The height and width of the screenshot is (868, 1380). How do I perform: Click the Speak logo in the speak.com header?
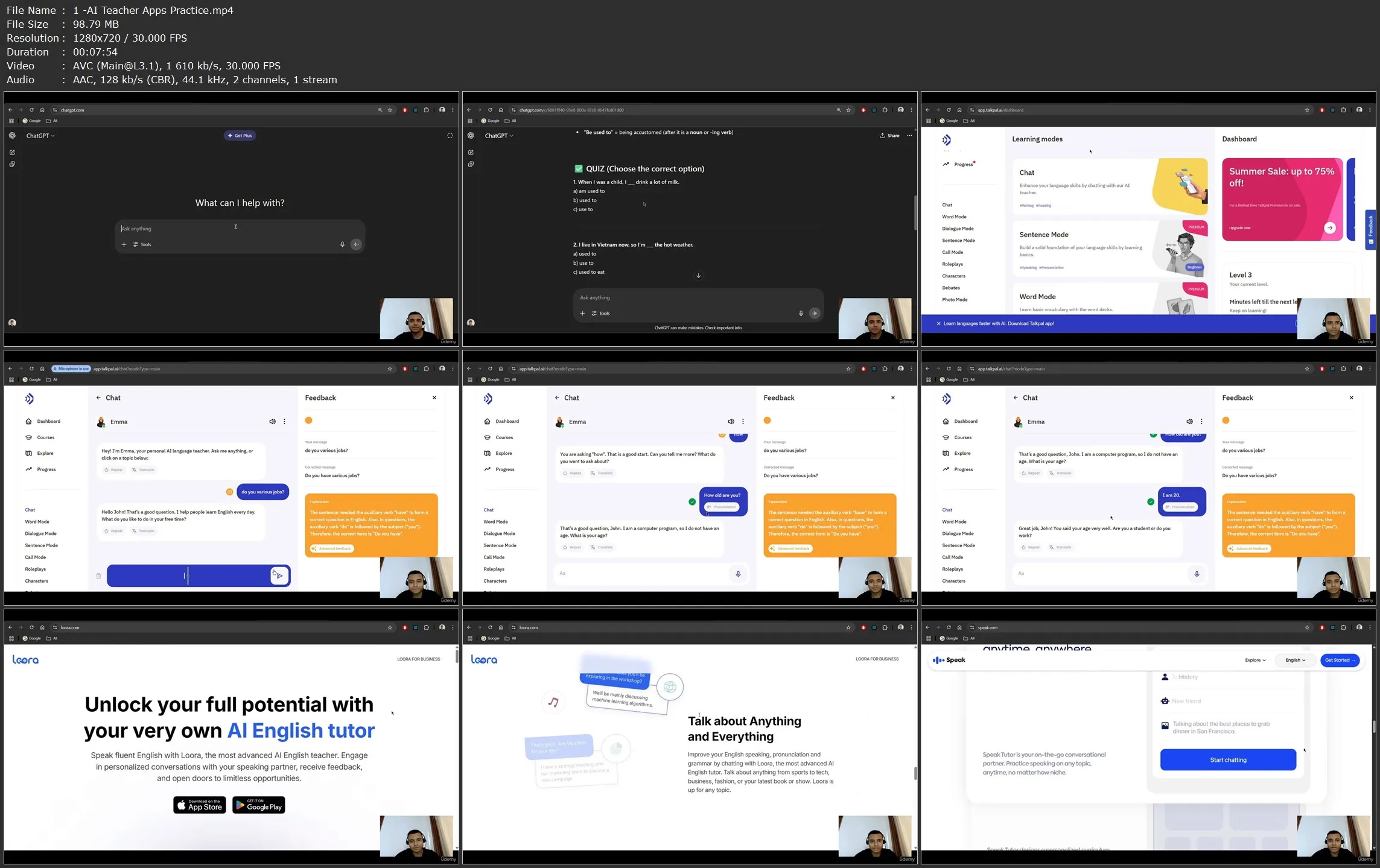[x=949, y=661]
